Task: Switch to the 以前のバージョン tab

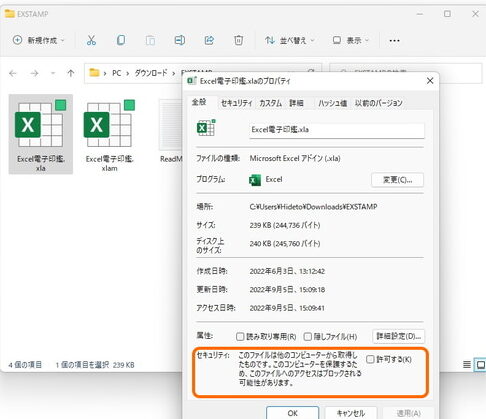Action: point(378,103)
